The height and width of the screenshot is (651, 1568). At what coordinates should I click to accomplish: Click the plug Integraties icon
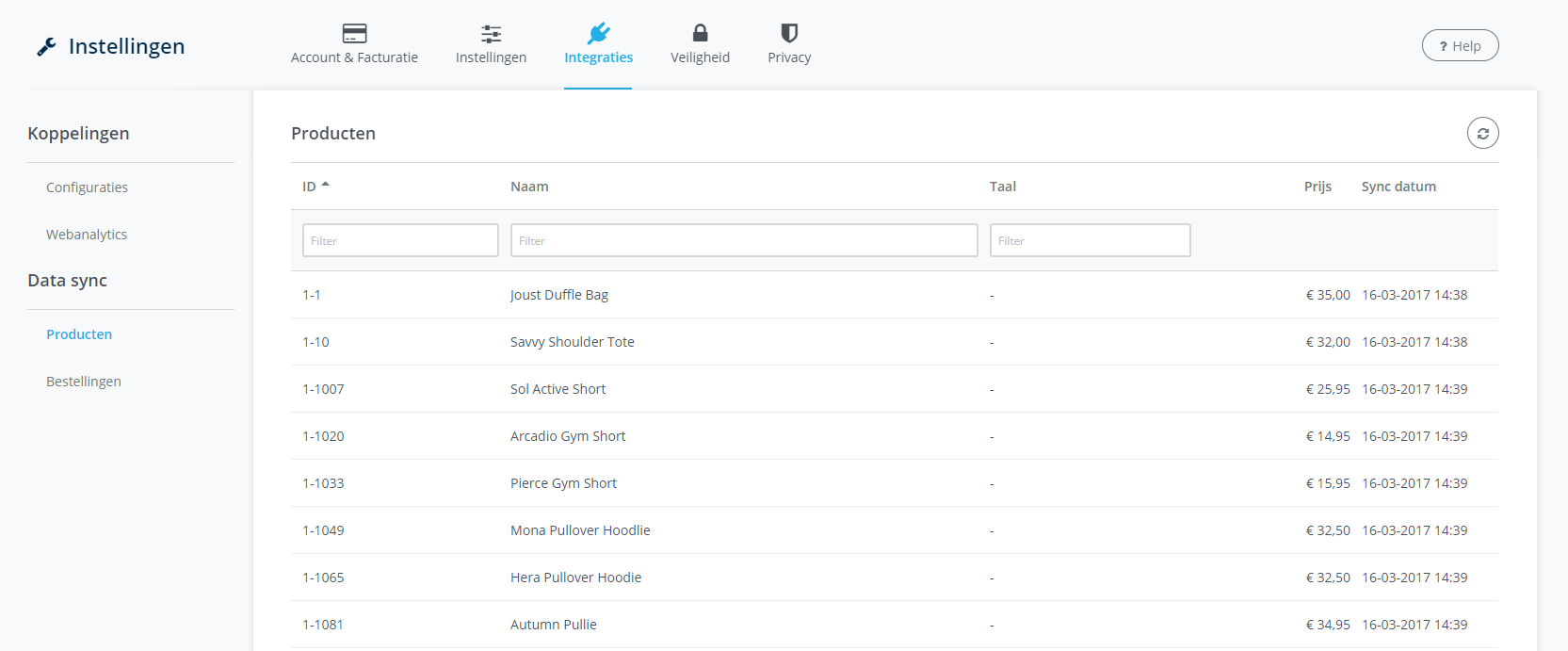[598, 34]
